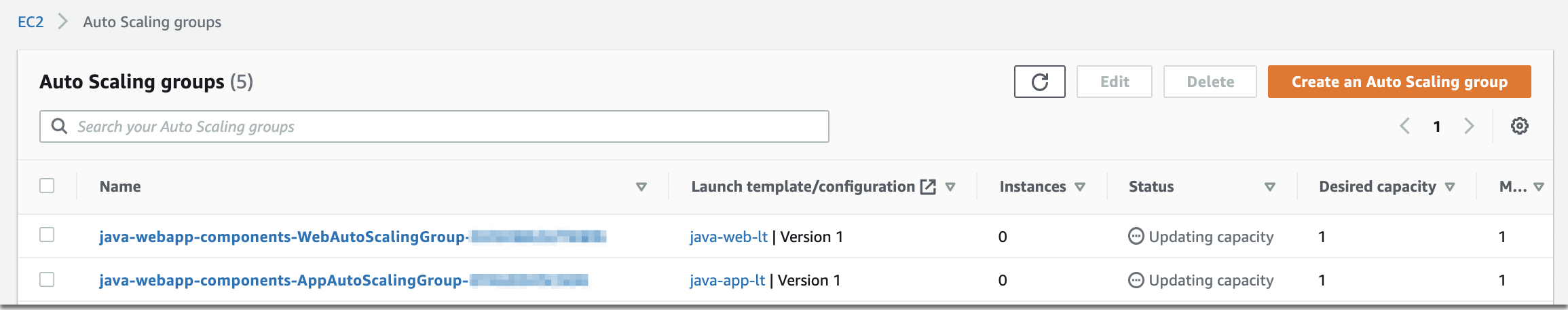The image size is (1568, 310).
Task: Navigate to EC2 breadcrumb
Action: pyautogui.click(x=31, y=22)
